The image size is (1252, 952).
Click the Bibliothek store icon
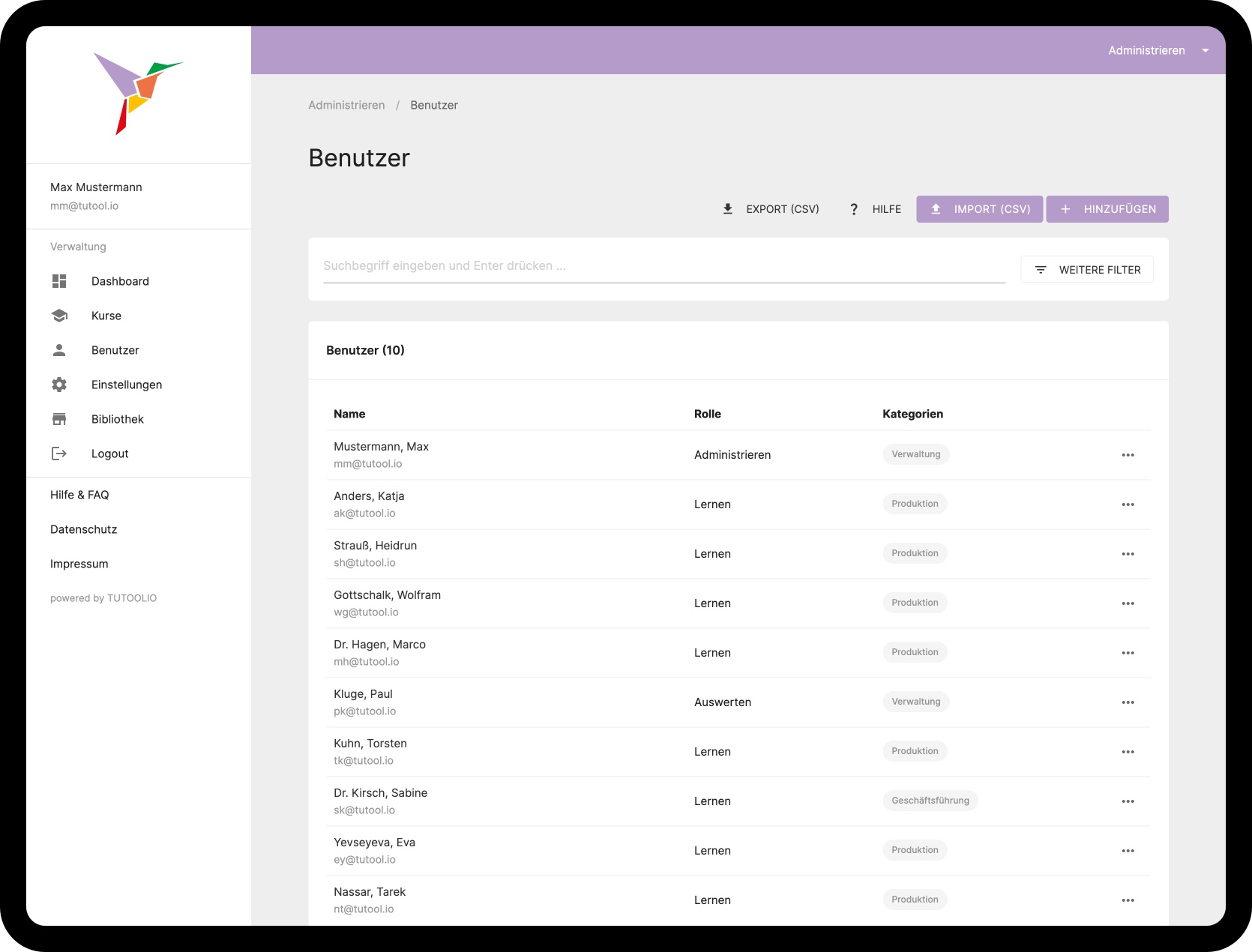59,419
